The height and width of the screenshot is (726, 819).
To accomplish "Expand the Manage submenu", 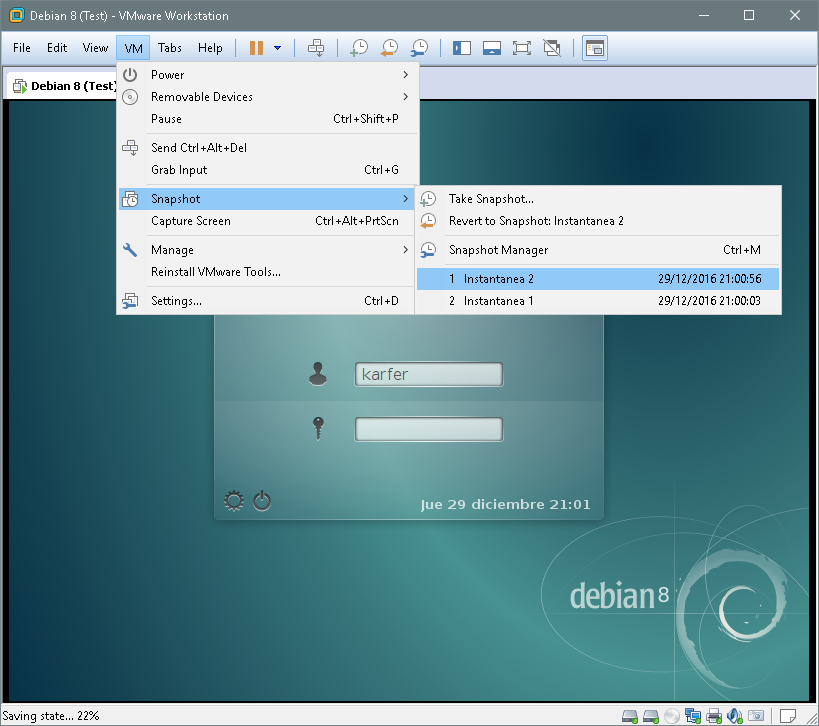I will tap(267, 250).
